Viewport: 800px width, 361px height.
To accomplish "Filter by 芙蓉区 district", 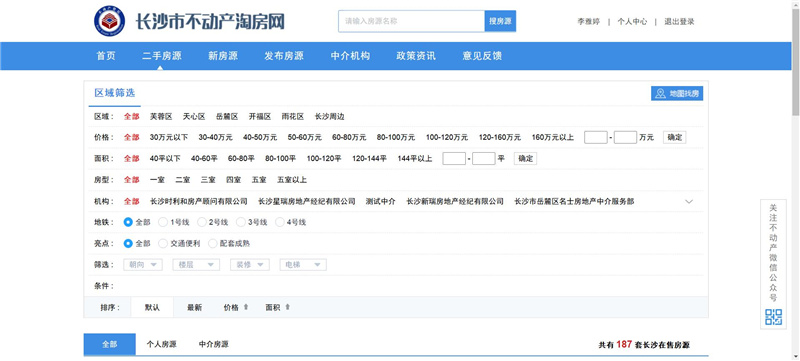I will (x=161, y=116).
